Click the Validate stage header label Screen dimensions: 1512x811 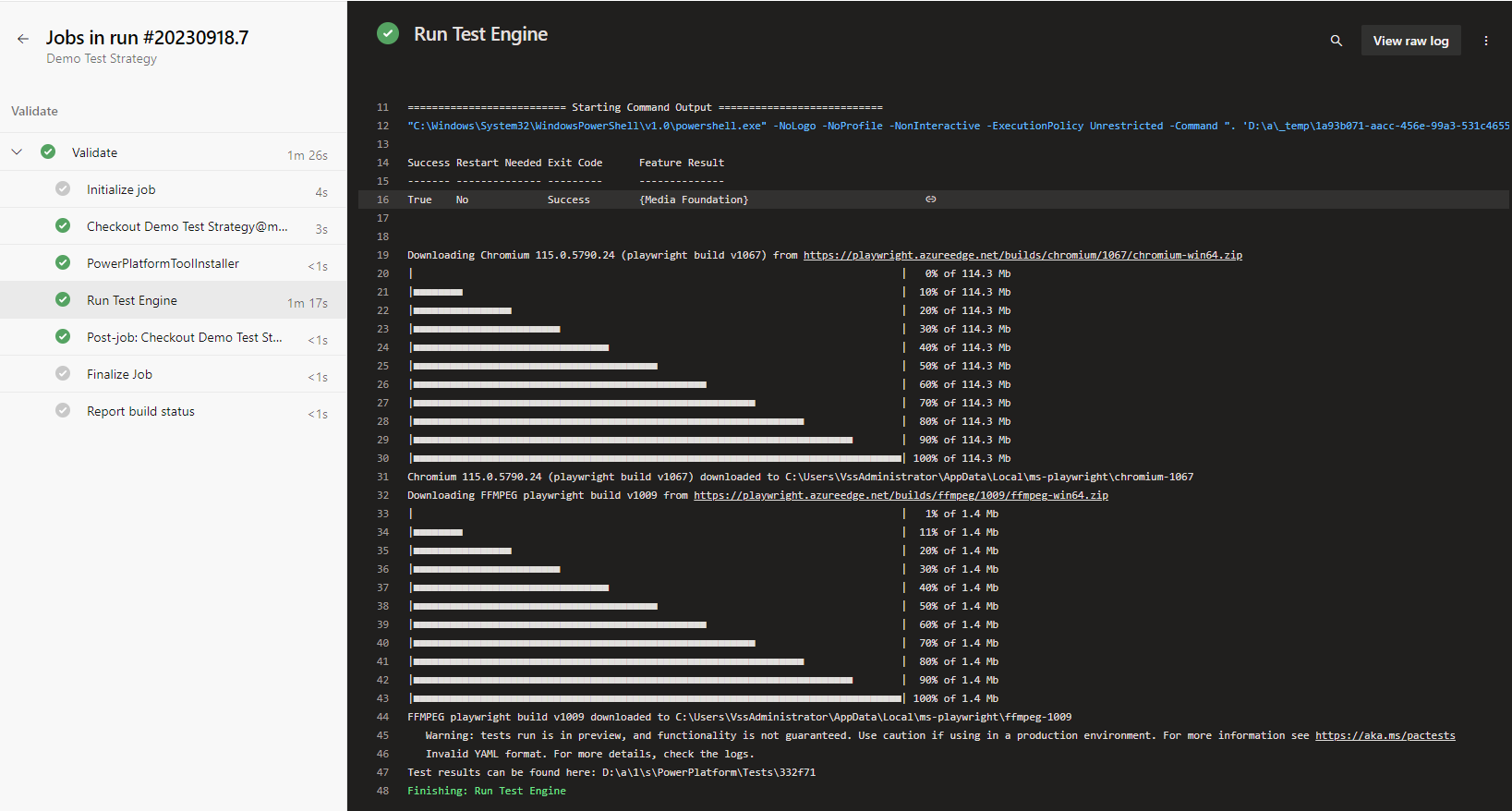tap(34, 111)
